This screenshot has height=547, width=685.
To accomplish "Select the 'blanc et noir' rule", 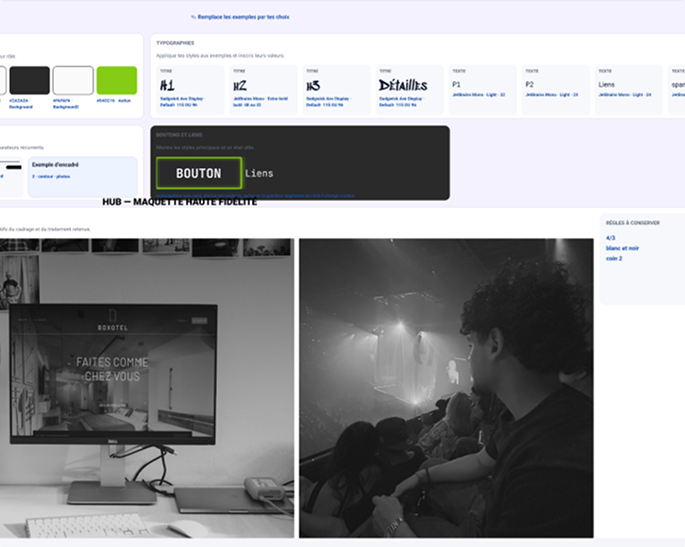I will click(x=622, y=248).
